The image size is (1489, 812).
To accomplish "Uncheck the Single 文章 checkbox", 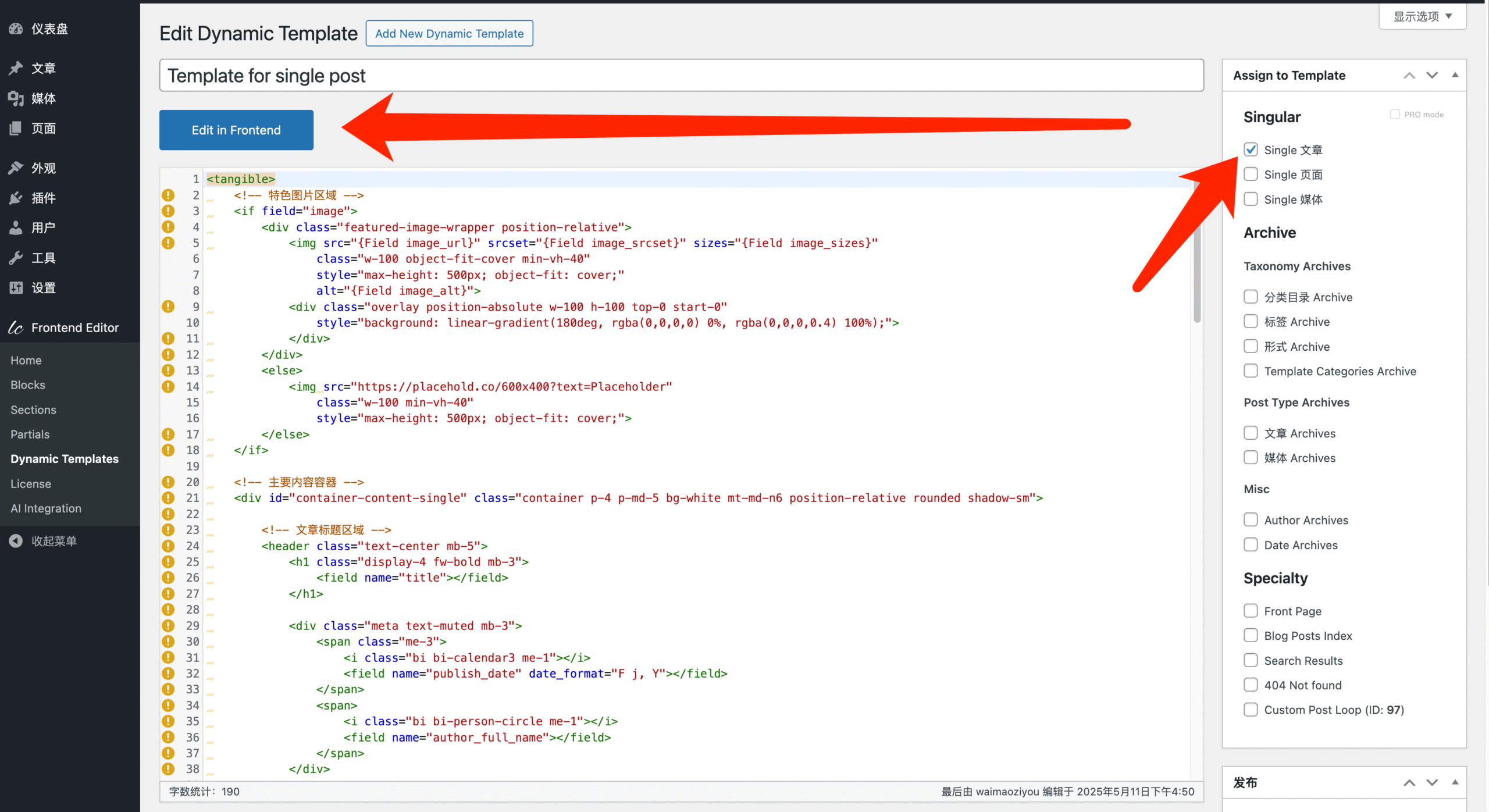I will pos(1251,149).
